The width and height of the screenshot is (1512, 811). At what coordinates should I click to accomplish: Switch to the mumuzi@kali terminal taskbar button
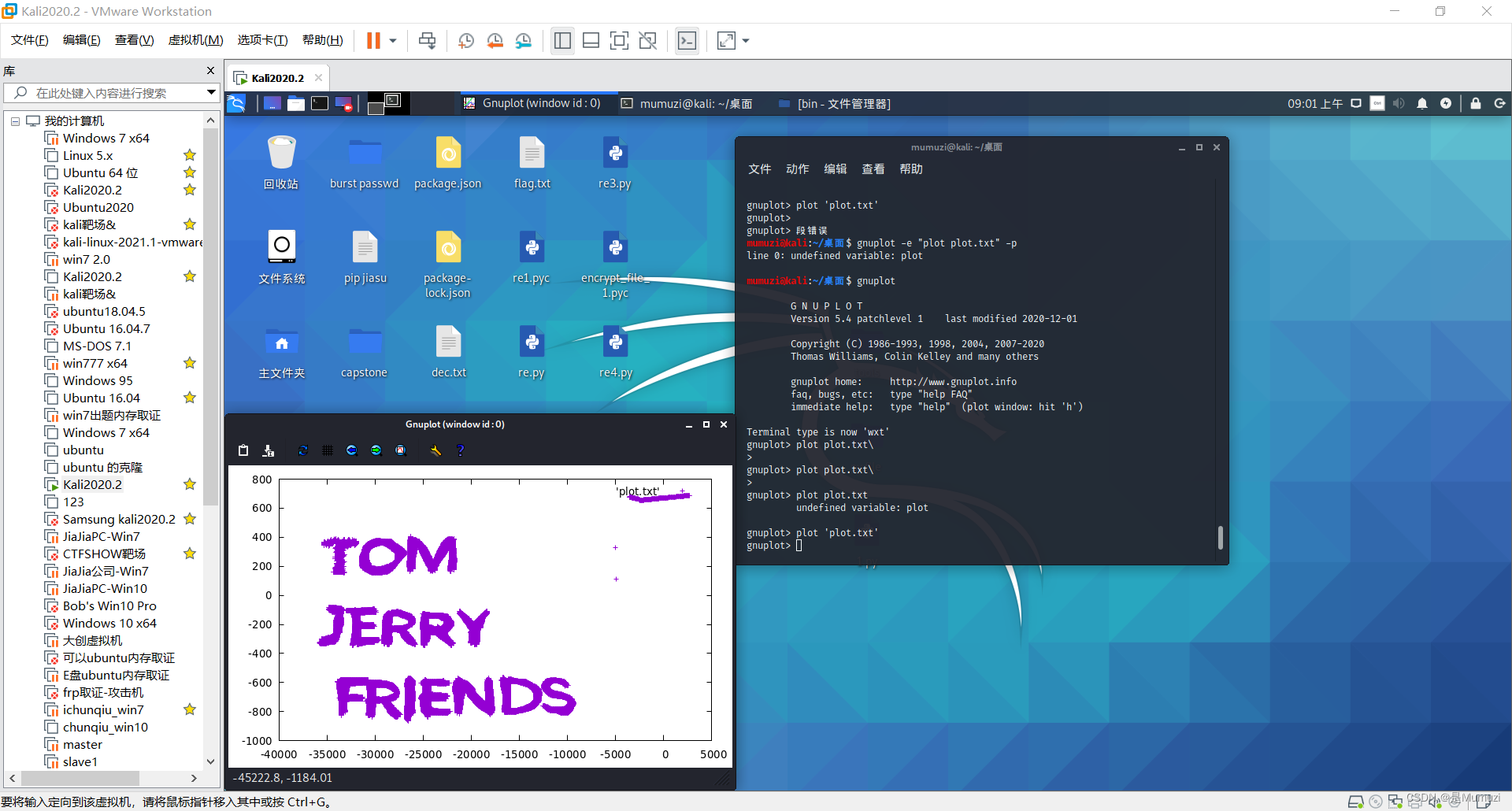pyautogui.click(x=687, y=103)
